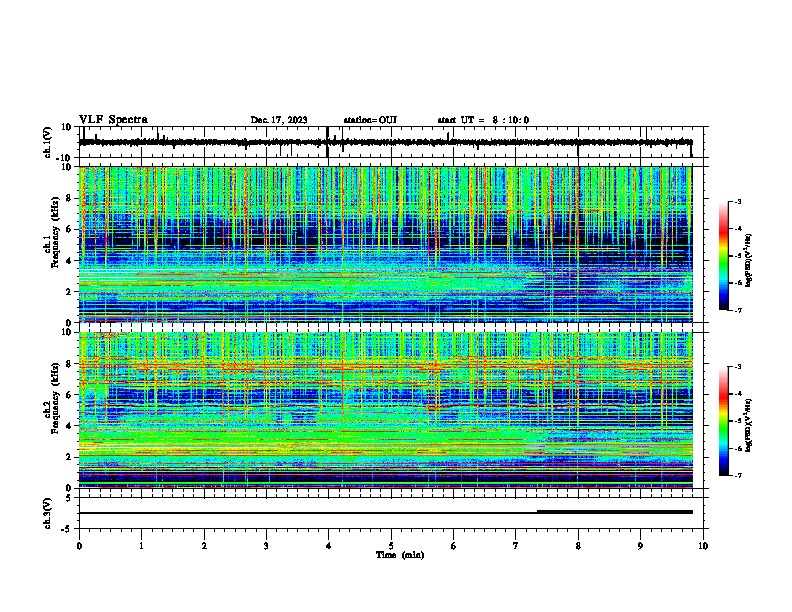Click the ch.1 waveform trace panel

391,142
